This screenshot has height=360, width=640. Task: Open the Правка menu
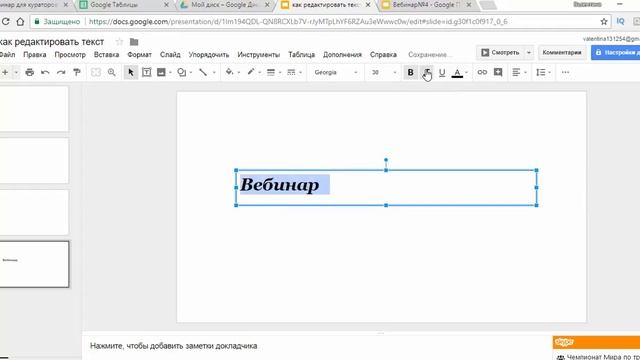34,54
